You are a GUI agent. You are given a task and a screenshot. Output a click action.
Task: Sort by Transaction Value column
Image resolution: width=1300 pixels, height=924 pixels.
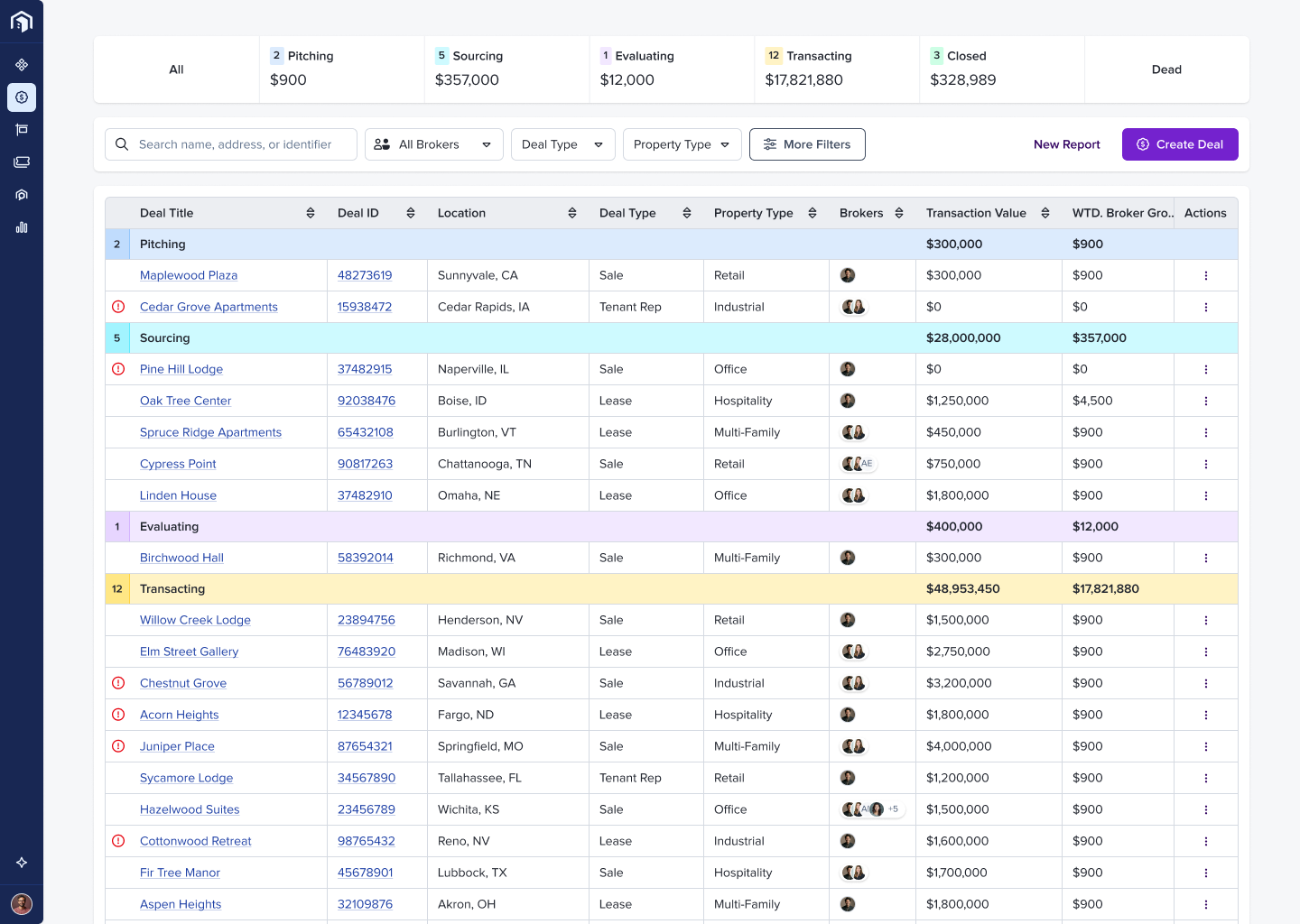(1045, 213)
